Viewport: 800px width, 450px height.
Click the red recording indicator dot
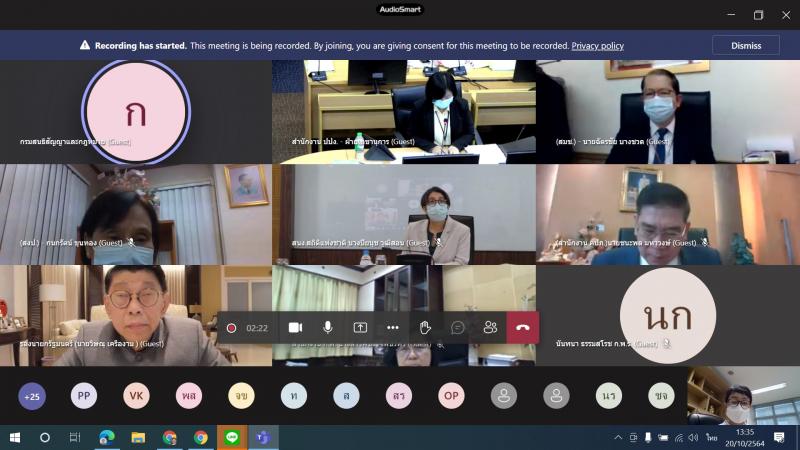click(x=231, y=328)
